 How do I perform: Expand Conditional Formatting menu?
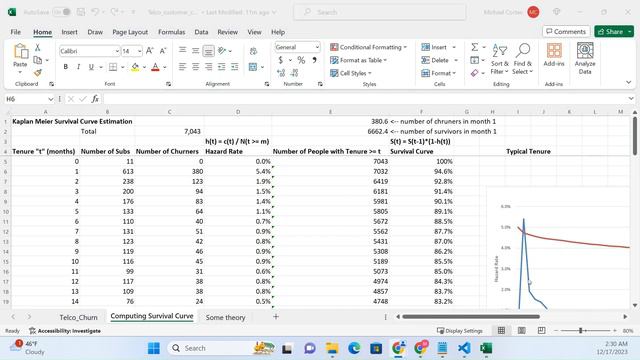(x=369, y=47)
